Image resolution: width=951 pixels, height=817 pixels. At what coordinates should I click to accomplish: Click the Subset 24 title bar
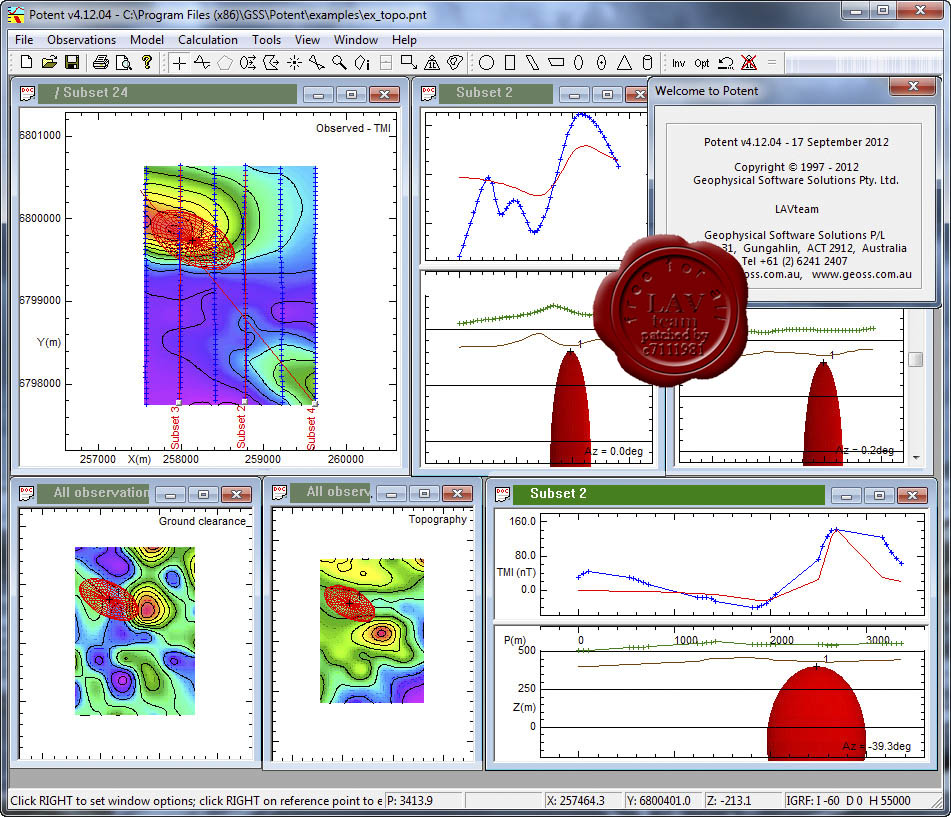point(167,93)
